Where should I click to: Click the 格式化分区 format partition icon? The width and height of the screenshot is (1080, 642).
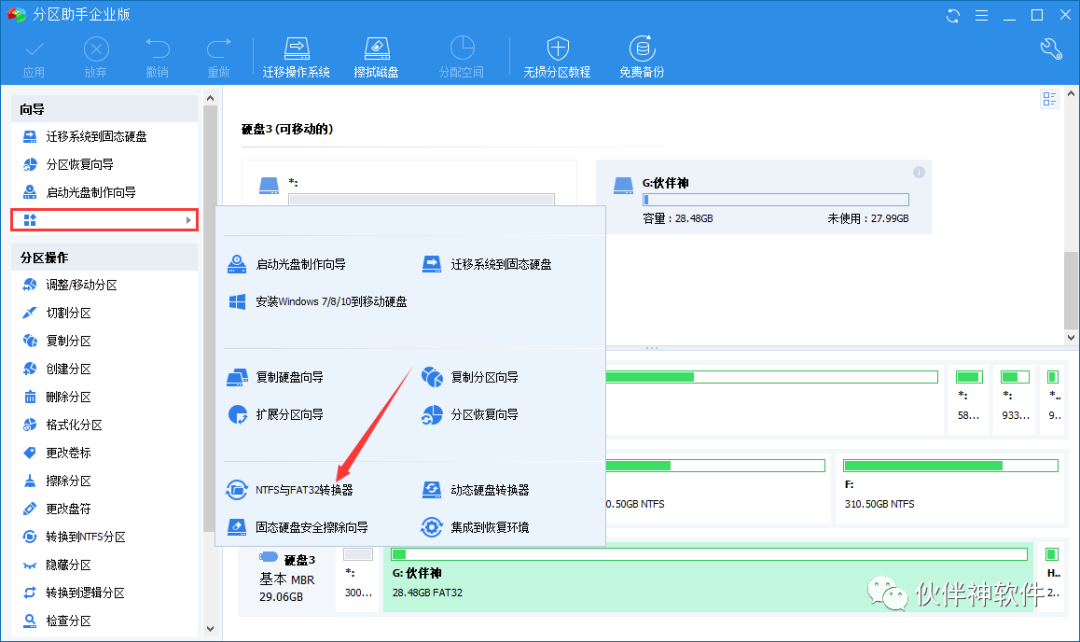point(73,424)
